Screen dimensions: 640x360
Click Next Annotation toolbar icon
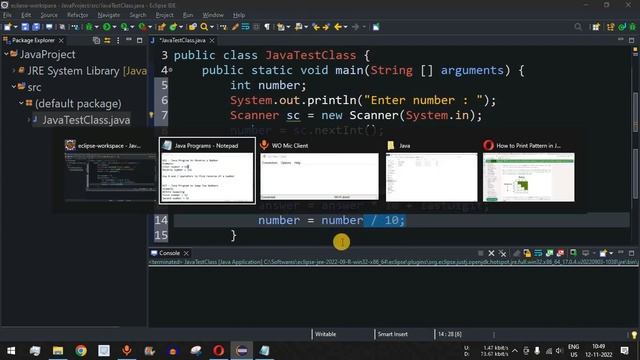[281, 27]
